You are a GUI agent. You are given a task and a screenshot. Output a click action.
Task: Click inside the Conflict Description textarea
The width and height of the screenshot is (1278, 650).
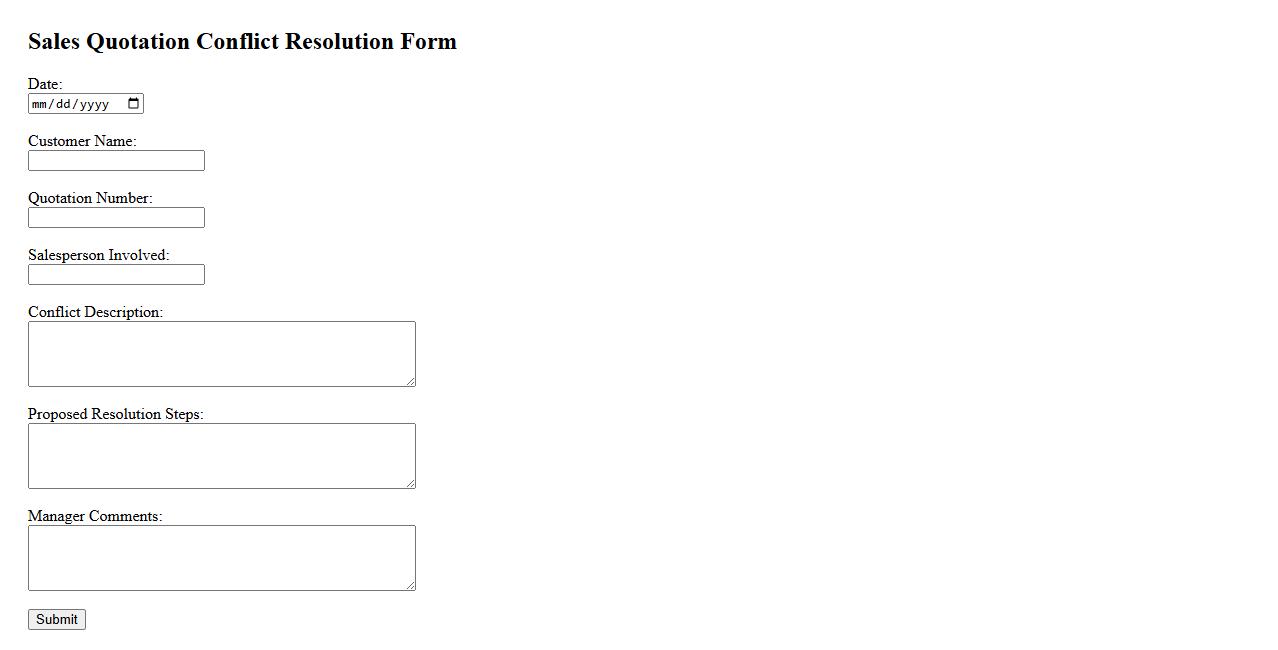pyautogui.click(x=221, y=354)
